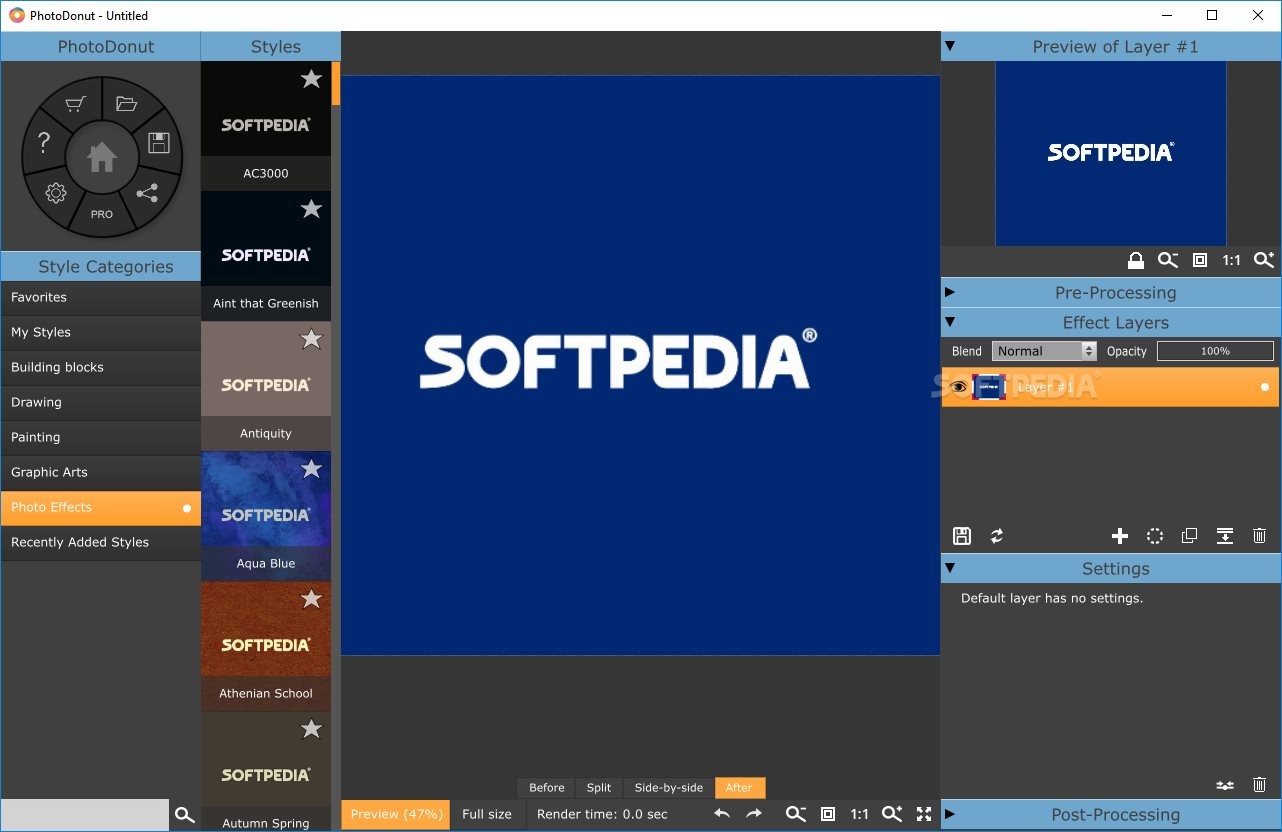Switch to Full size rendering
The height and width of the screenshot is (832, 1282).
coord(487,814)
